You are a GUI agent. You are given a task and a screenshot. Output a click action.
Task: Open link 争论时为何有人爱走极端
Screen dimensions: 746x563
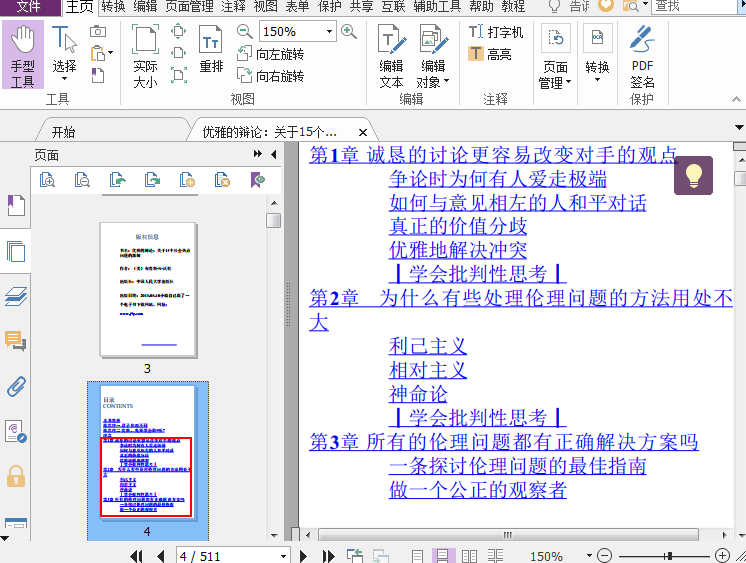click(498, 179)
